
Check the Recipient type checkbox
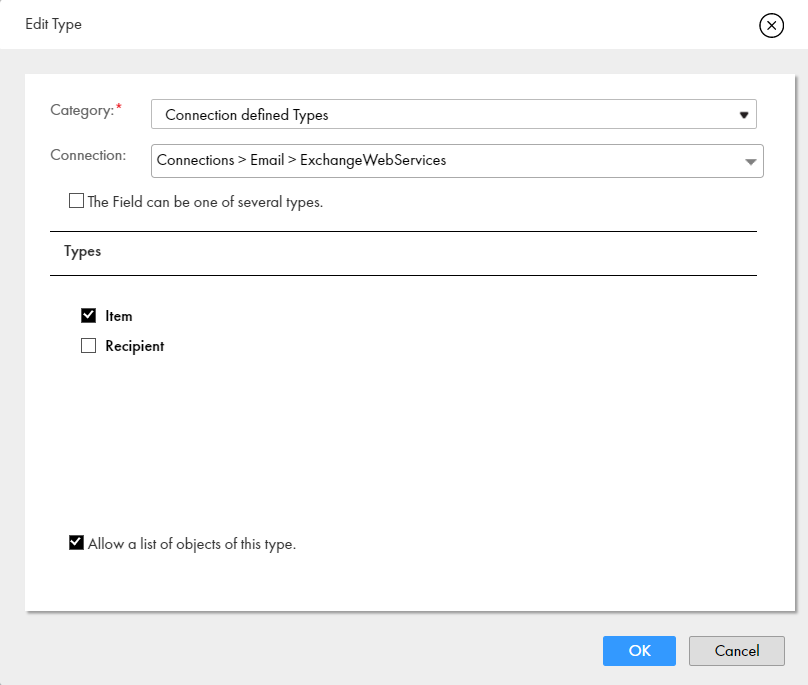point(89,345)
